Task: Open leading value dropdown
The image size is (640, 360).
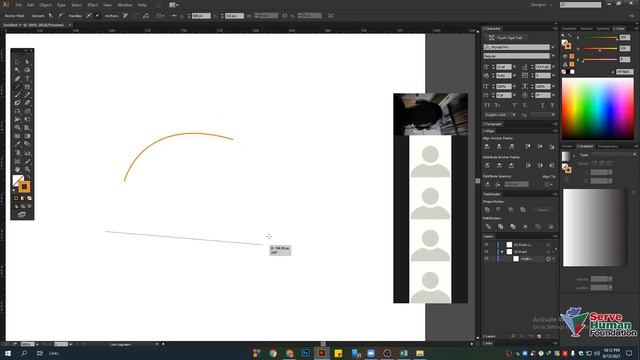Action: click(x=553, y=67)
